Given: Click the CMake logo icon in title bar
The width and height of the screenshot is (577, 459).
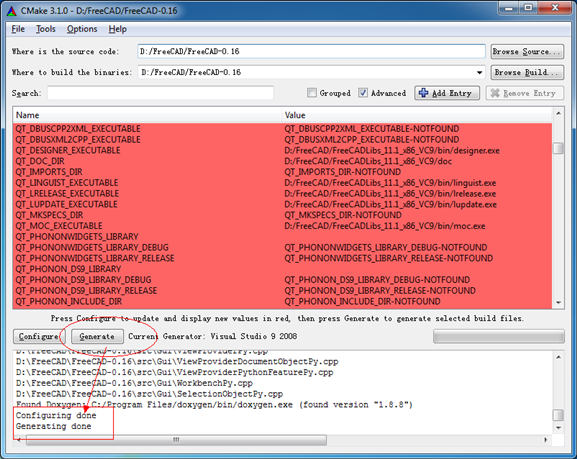Looking at the screenshot, I should pos(12,11).
